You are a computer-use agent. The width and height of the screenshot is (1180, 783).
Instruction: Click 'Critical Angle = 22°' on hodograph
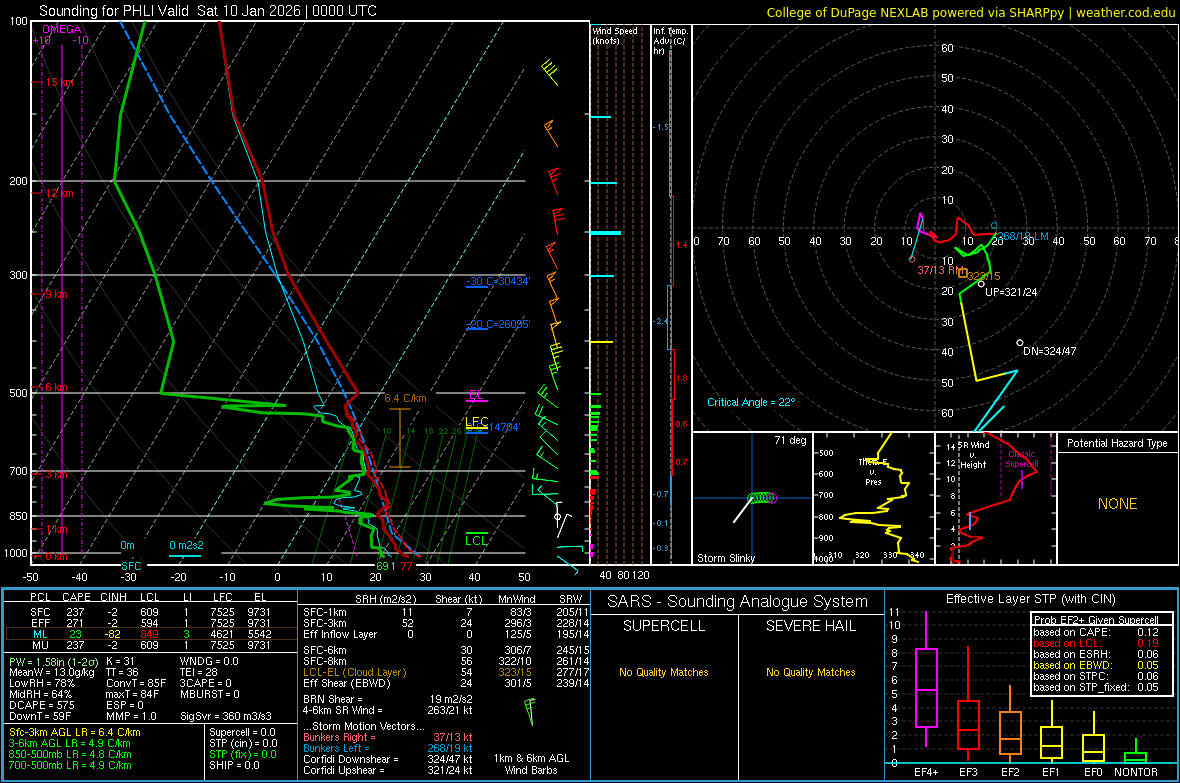click(751, 403)
